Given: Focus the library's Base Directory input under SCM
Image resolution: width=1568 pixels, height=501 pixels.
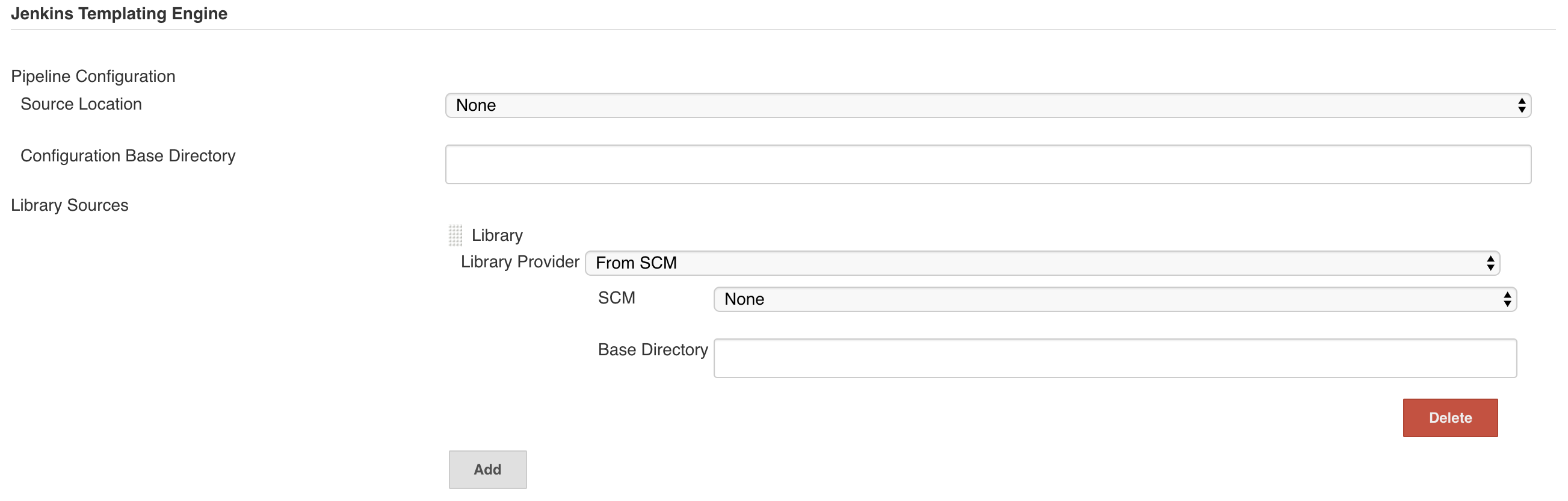Looking at the screenshot, I should coord(1114,358).
